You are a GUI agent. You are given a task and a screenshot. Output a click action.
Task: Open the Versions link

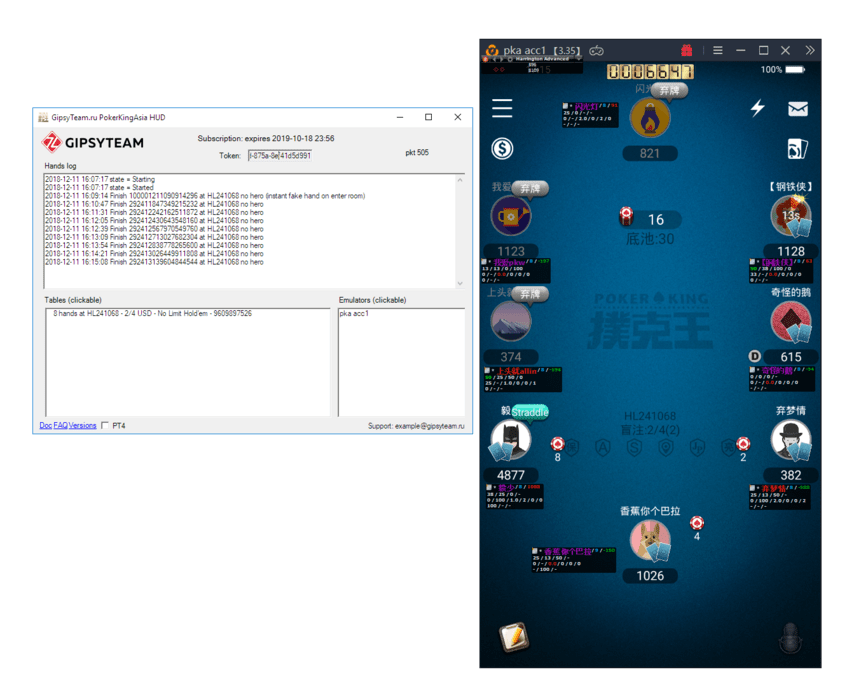(x=82, y=425)
